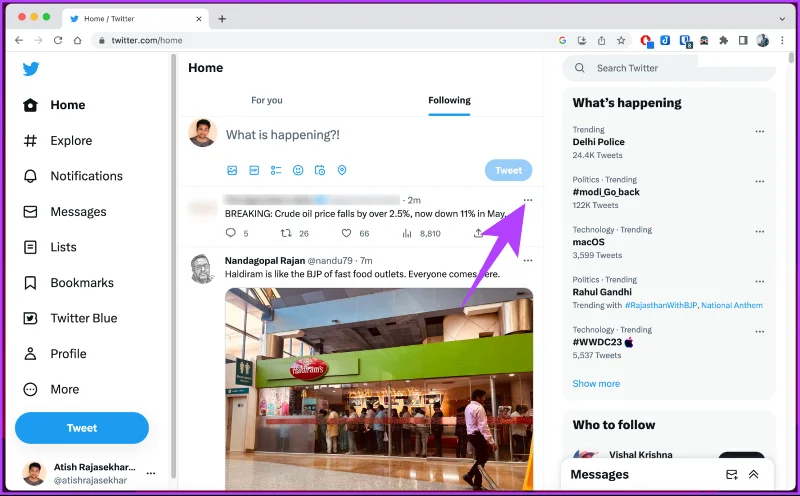
Task: Open Lists in the sidebar
Action: pos(50,247)
